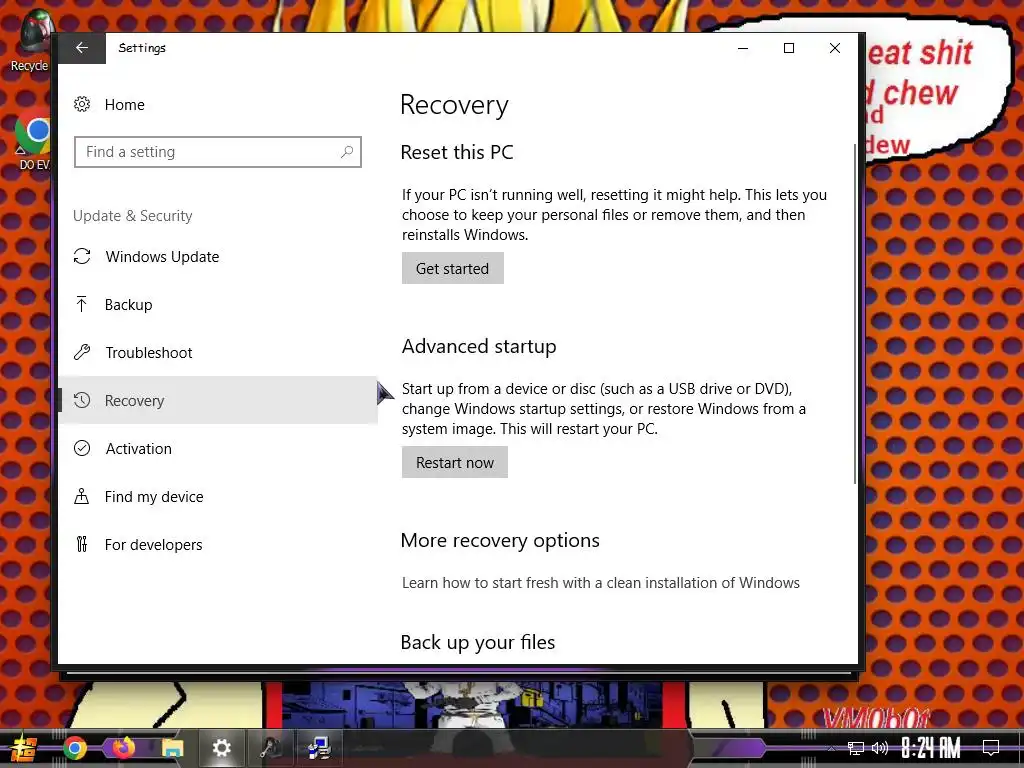This screenshot has width=1024, height=768.
Task: Click the Settings window vertical scrollbar
Action: [854, 313]
